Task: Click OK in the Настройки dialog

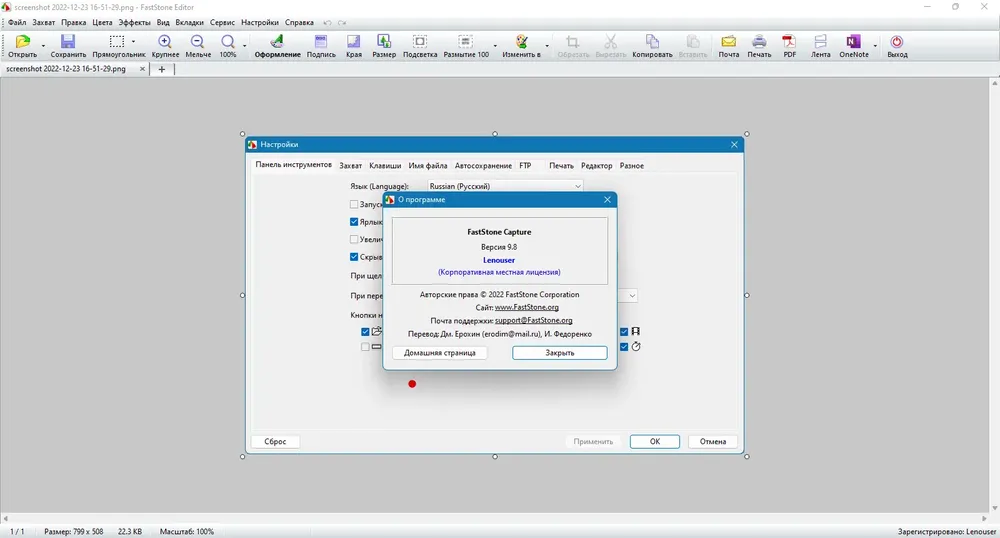Action: coord(655,441)
